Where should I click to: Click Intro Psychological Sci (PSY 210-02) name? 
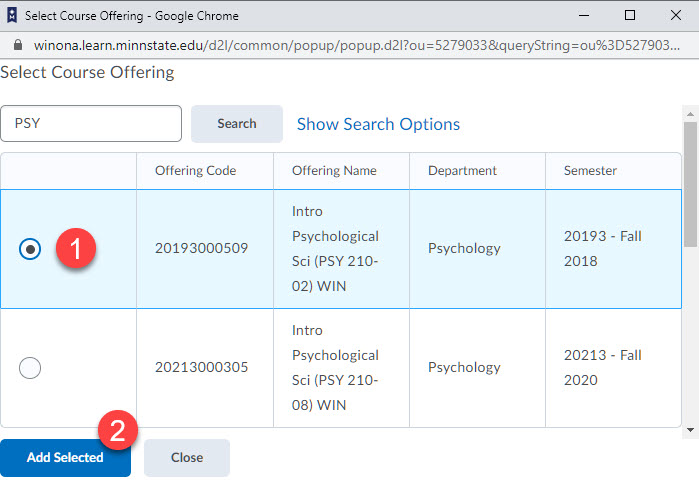(x=335, y=248)
